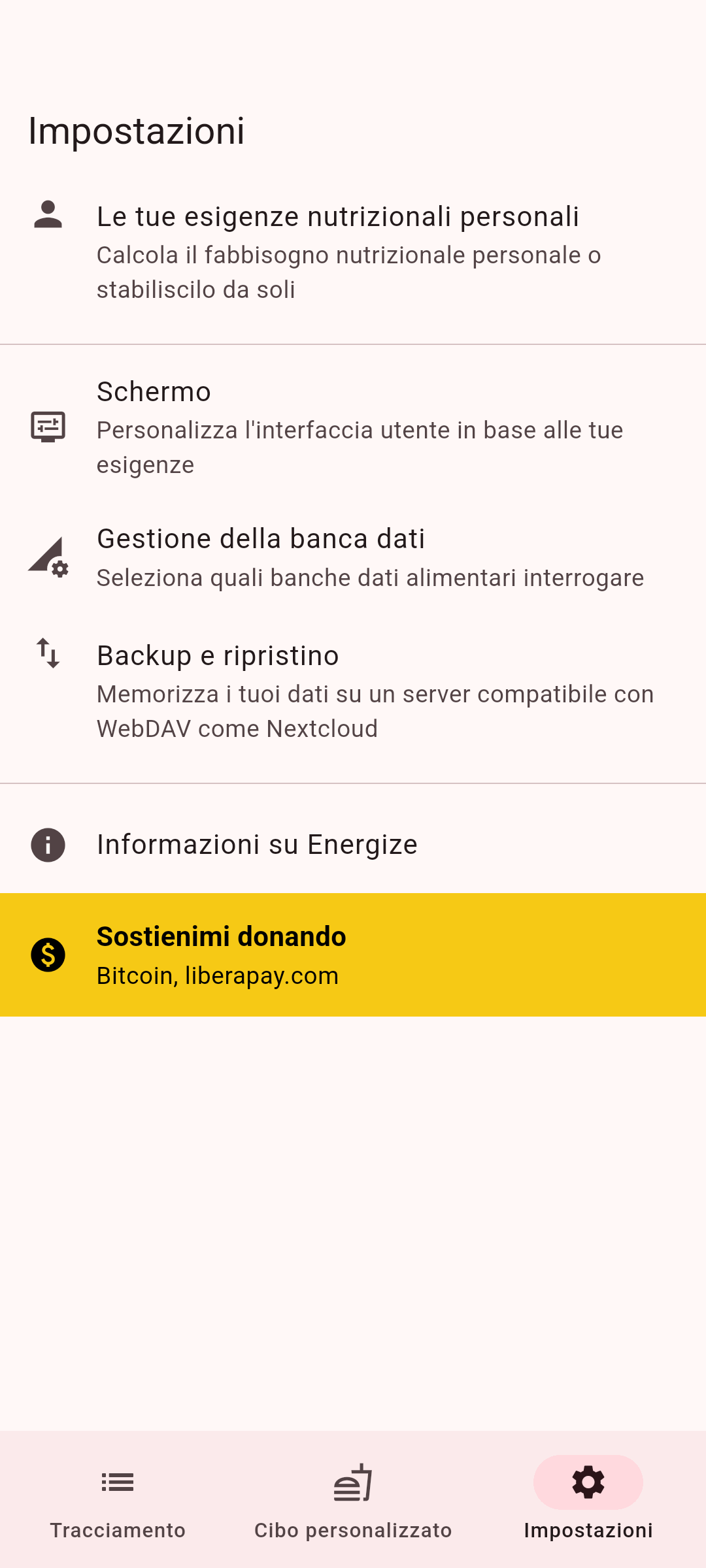
Task: Open Le tue esigenze nutrizionali personali
Action: [x=338, y=217]
